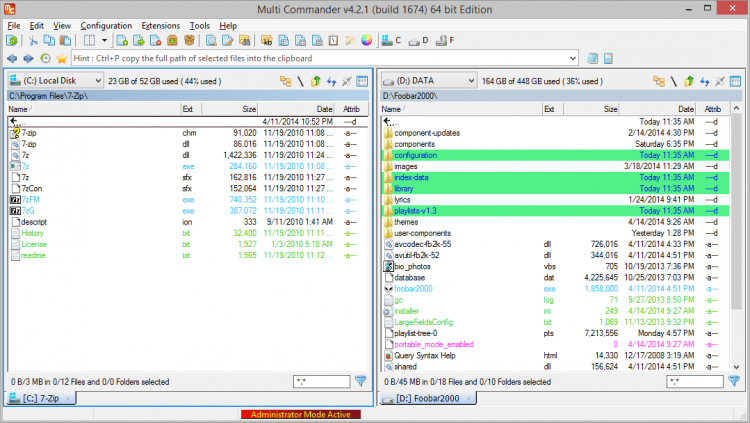Click the color wheel toolbar icon
The image size is (750, 423).
366,41
